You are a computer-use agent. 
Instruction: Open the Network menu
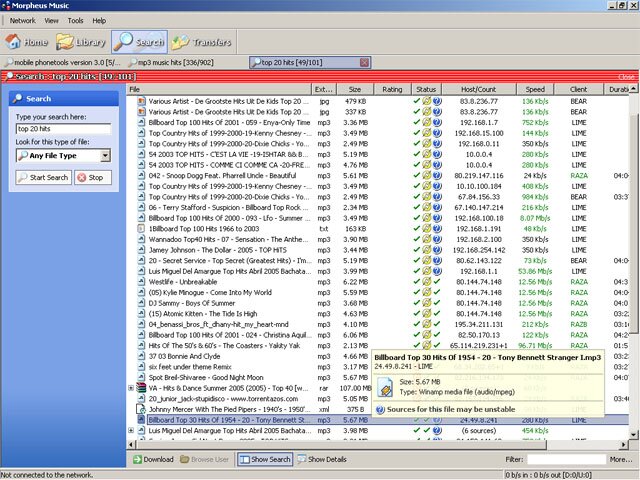coord(22,20)
